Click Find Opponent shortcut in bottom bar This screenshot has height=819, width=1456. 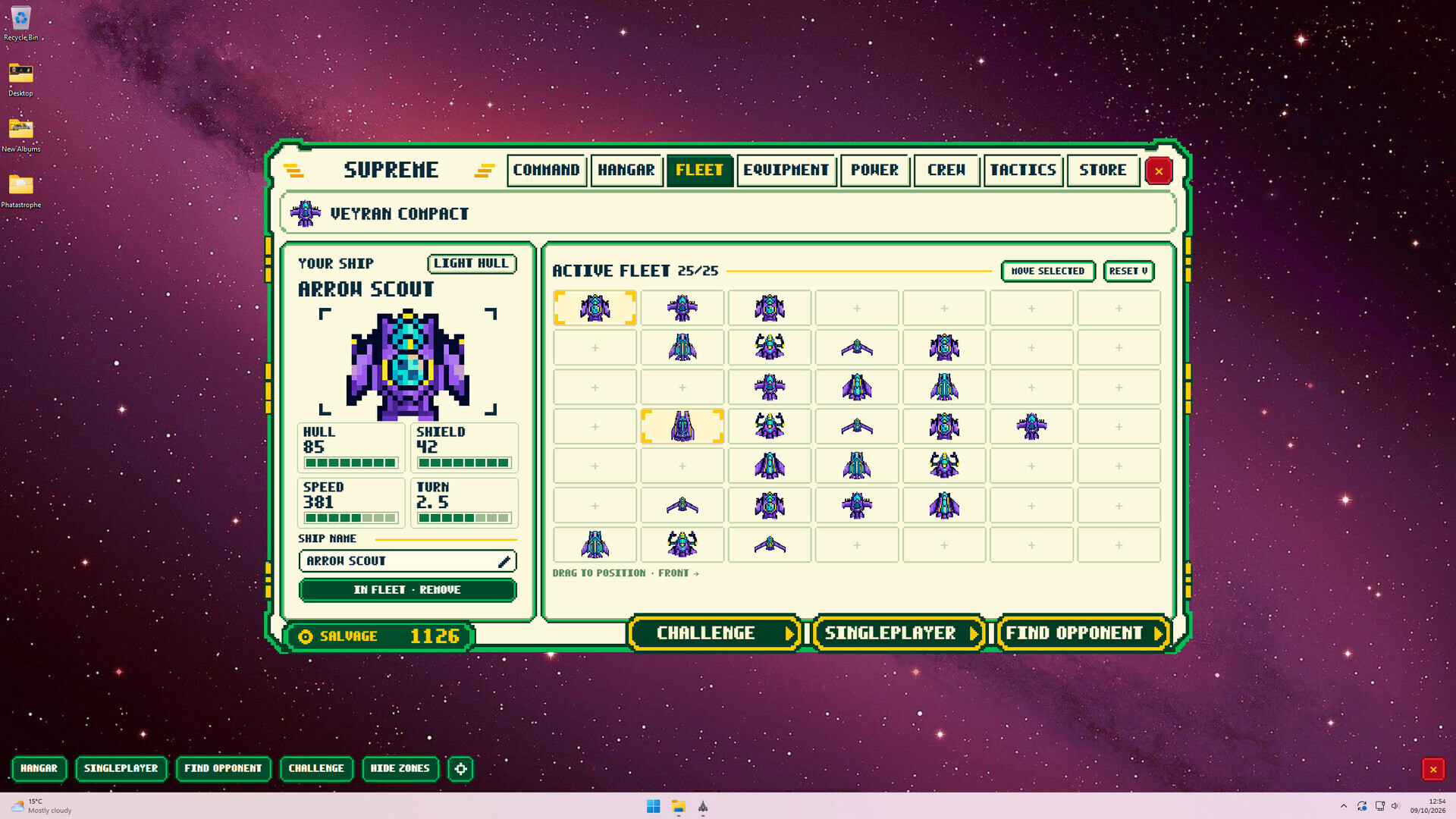[223, 768]
